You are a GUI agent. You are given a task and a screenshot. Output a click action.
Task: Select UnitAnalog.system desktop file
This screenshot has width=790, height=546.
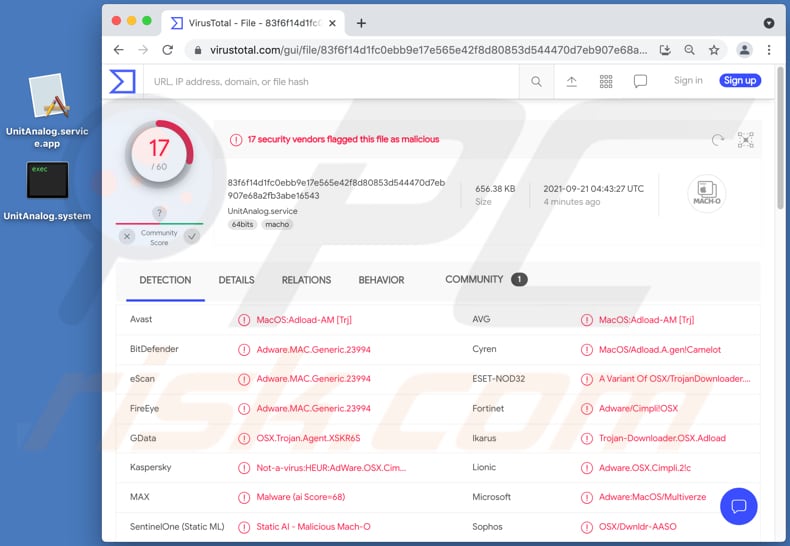click(x=47, y=191)
